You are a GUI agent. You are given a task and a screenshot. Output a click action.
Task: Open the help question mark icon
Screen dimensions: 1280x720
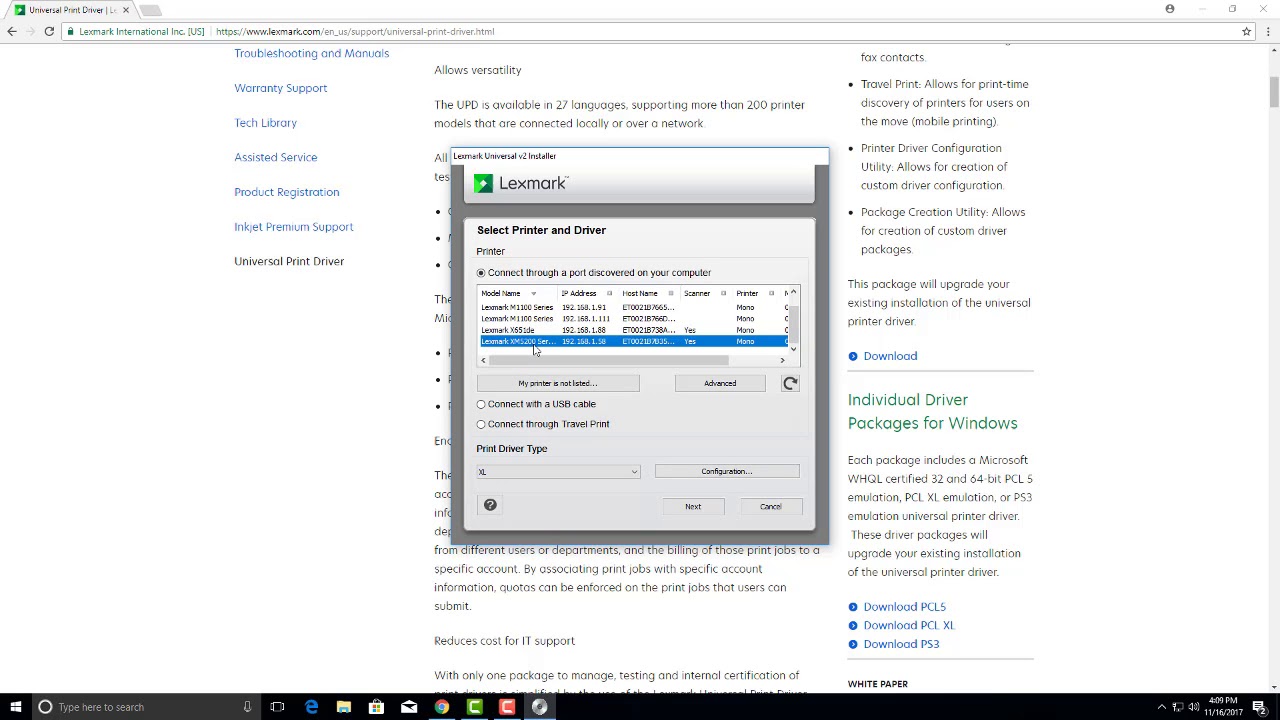pyautogui.click(x=490, y=505)
